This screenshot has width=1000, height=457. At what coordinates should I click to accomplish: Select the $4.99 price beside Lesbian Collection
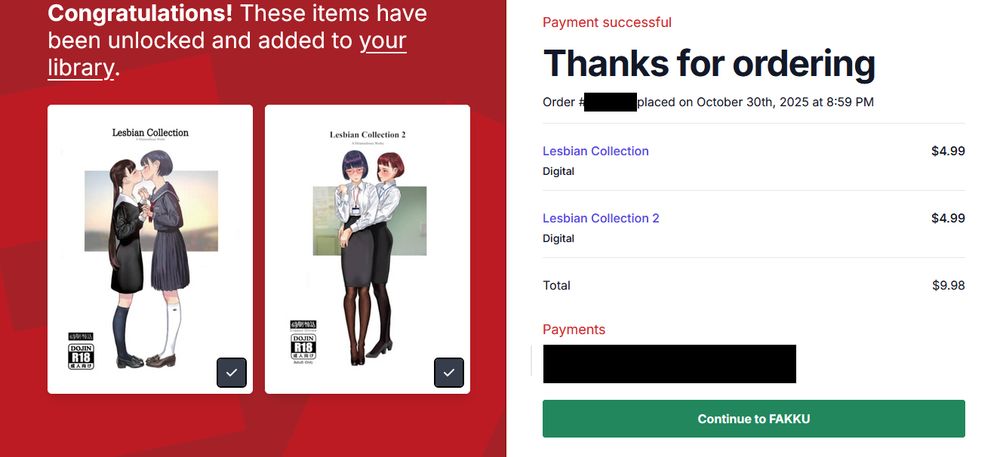(948, 151)
